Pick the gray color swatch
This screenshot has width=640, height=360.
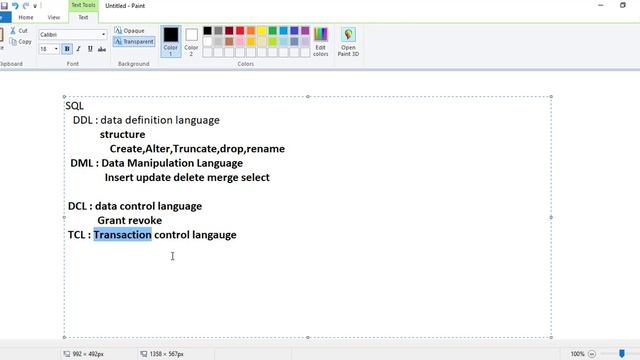coord(218,31)
